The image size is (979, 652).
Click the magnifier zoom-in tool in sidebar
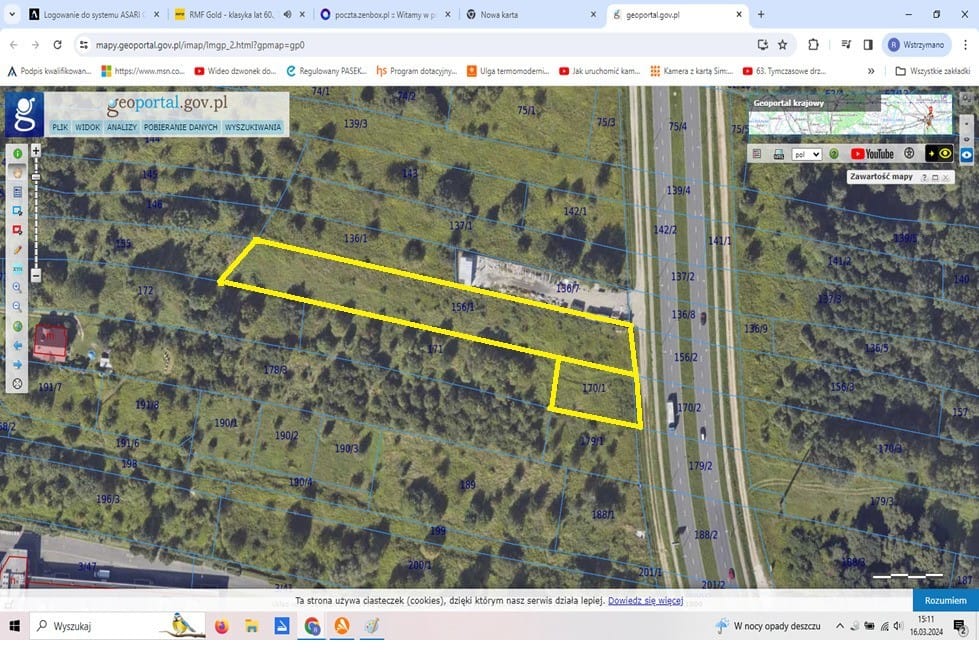(x=17, y=288)
